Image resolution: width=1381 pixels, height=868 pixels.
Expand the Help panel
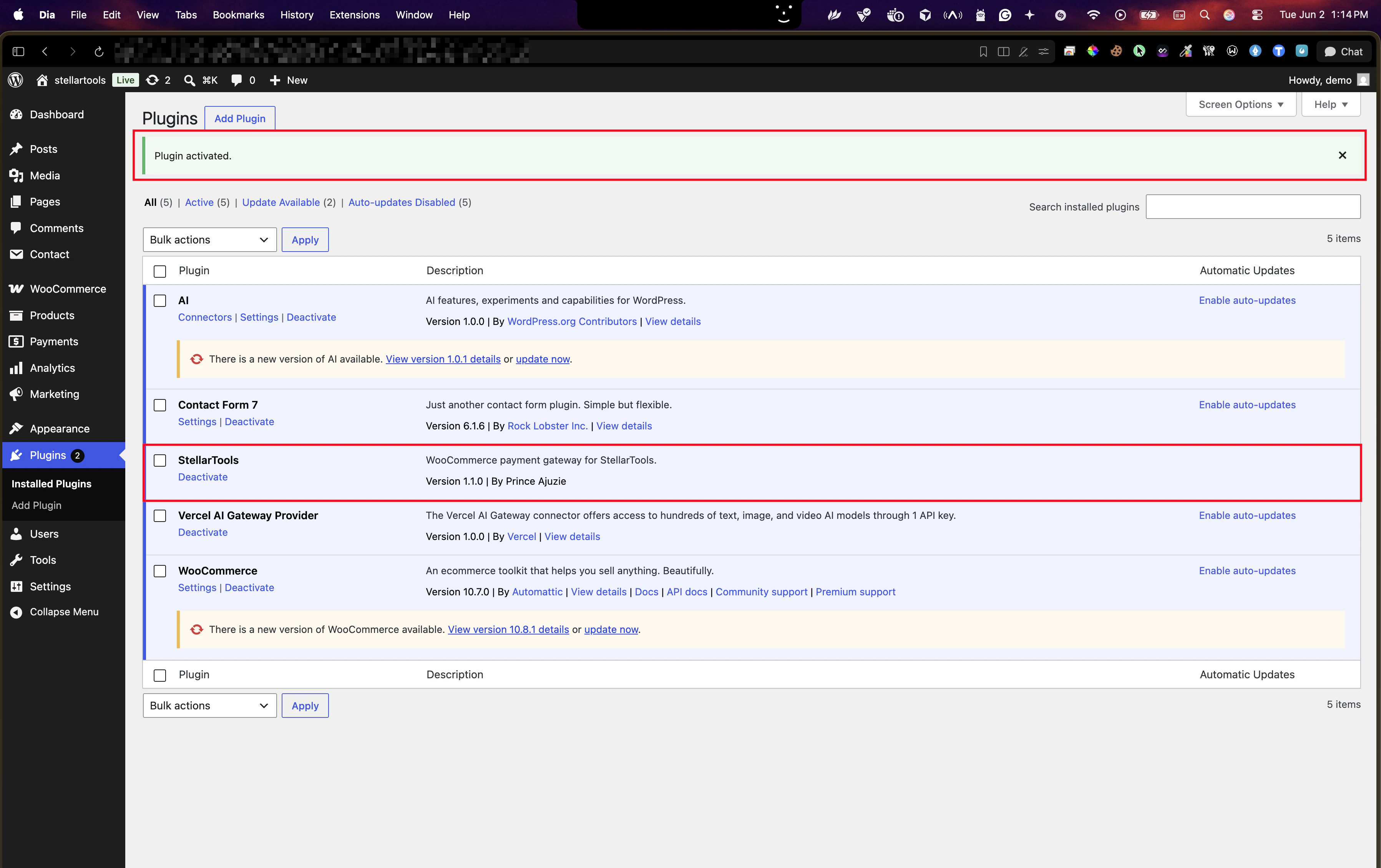coord(1331,104)
